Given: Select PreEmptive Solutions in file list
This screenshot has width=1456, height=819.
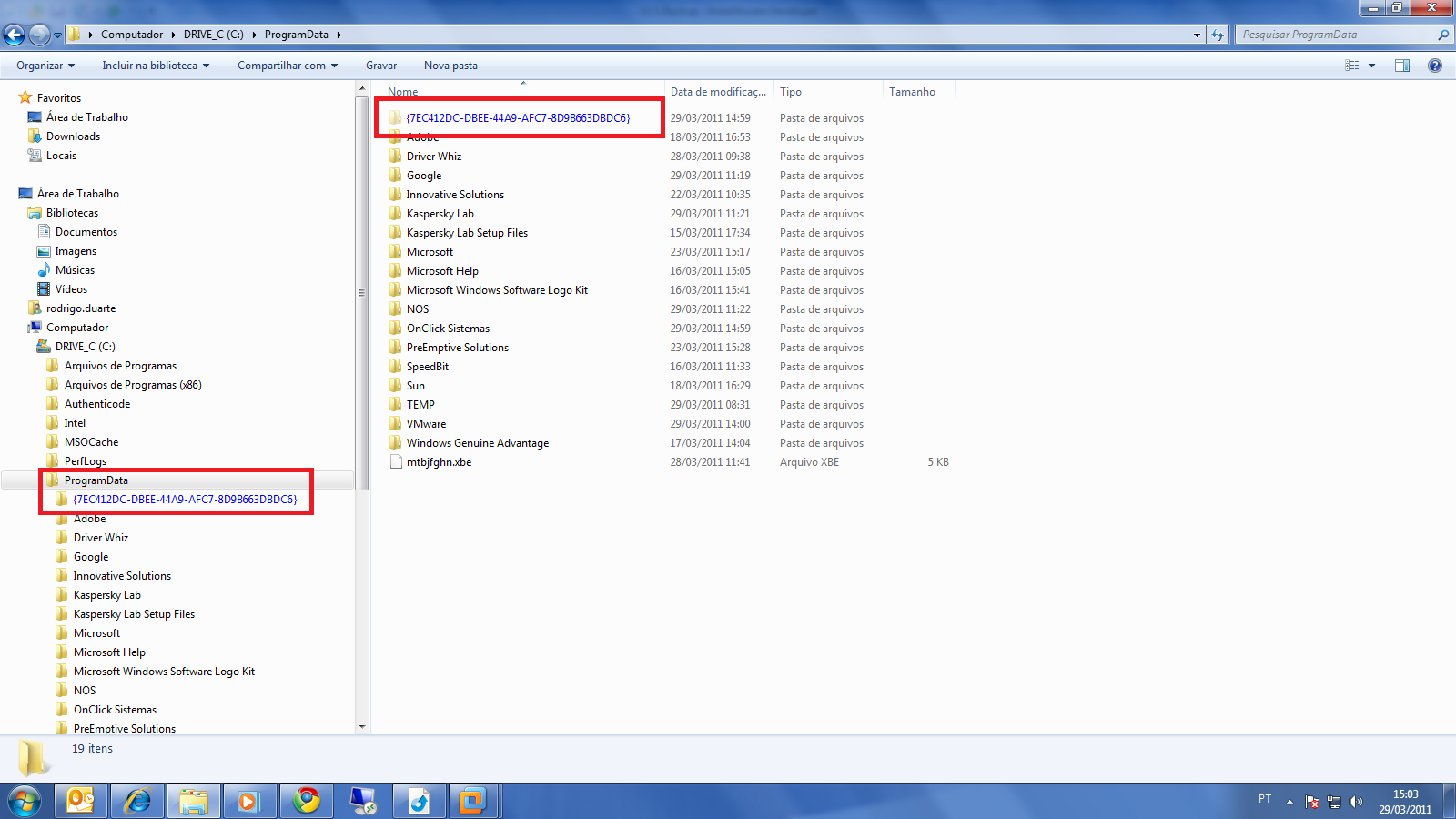Looking at the screenshot, I should point(458,348).
